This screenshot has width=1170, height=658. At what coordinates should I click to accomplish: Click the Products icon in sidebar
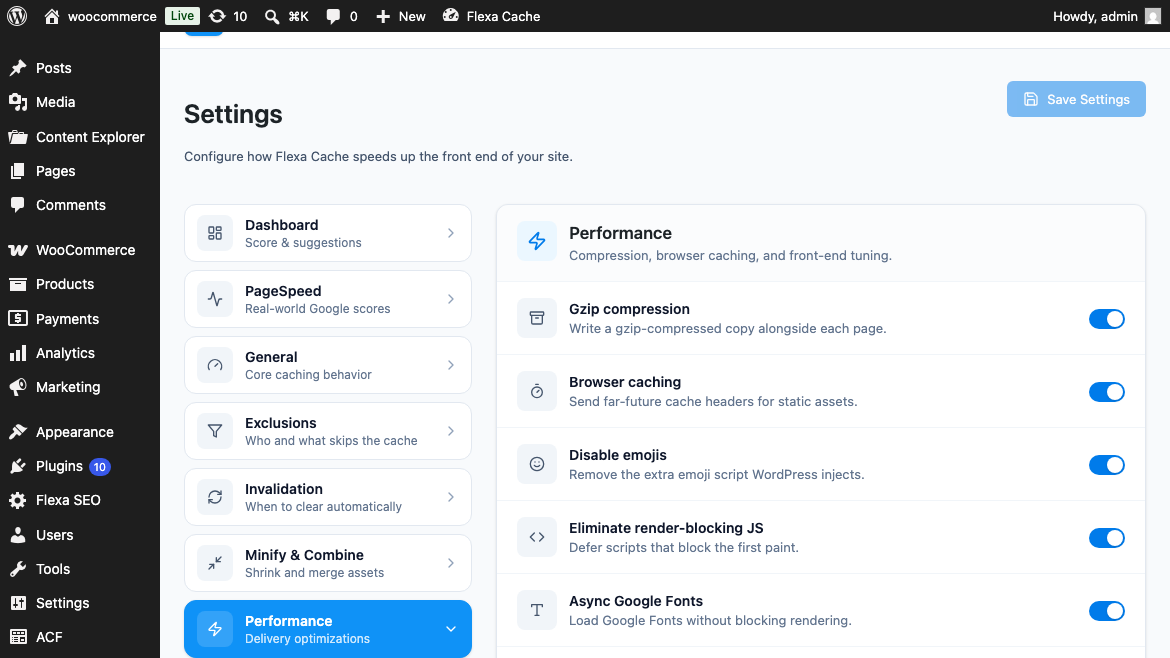tap(18, 284)
